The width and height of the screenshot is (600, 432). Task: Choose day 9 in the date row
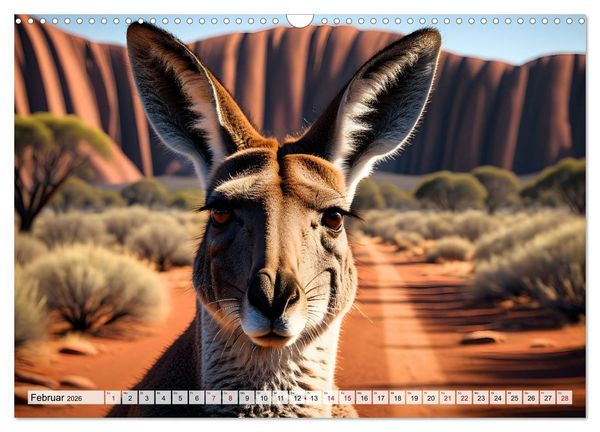[x=247, y=398]
